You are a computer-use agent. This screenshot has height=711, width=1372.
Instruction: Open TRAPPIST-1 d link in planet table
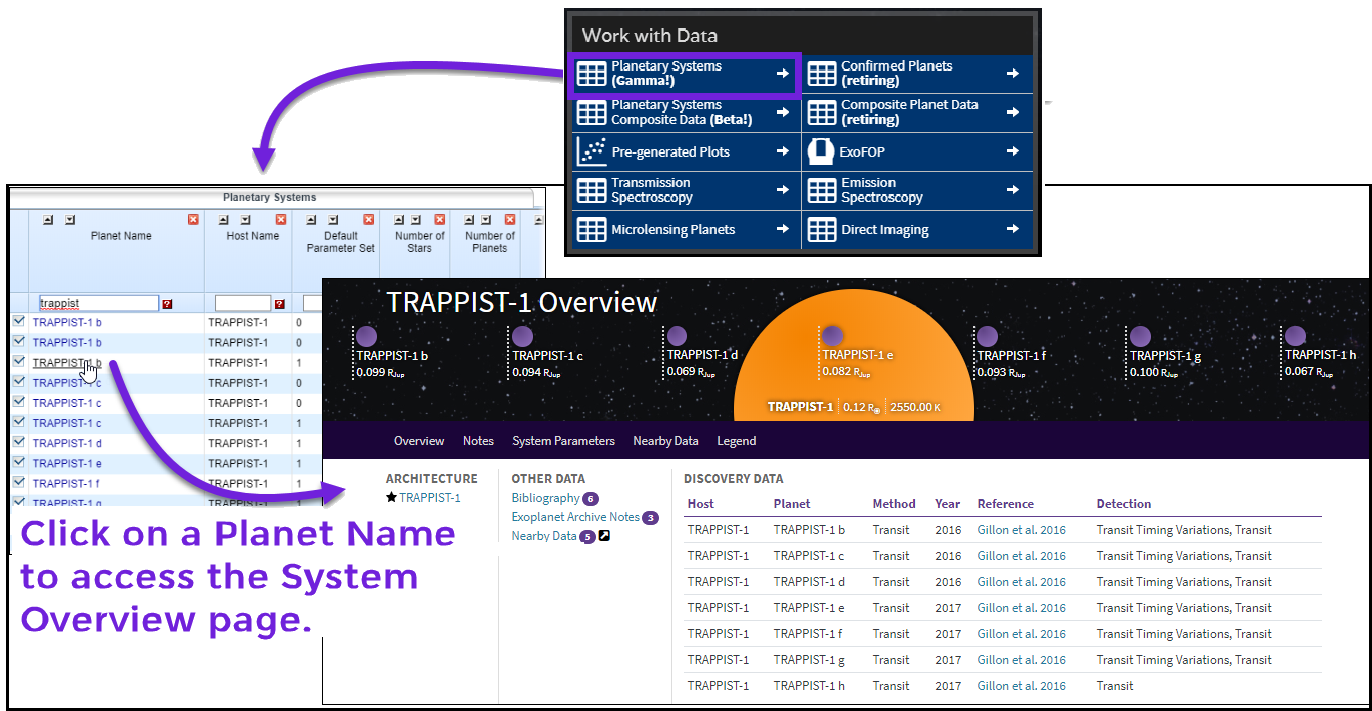point(67,443)
